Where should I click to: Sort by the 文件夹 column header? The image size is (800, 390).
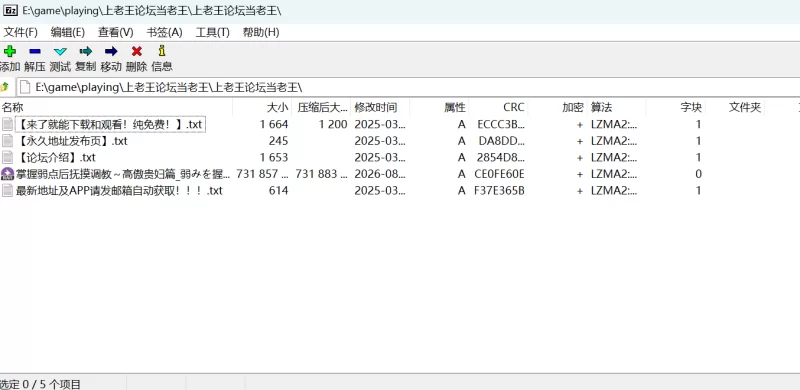(735, 107)
